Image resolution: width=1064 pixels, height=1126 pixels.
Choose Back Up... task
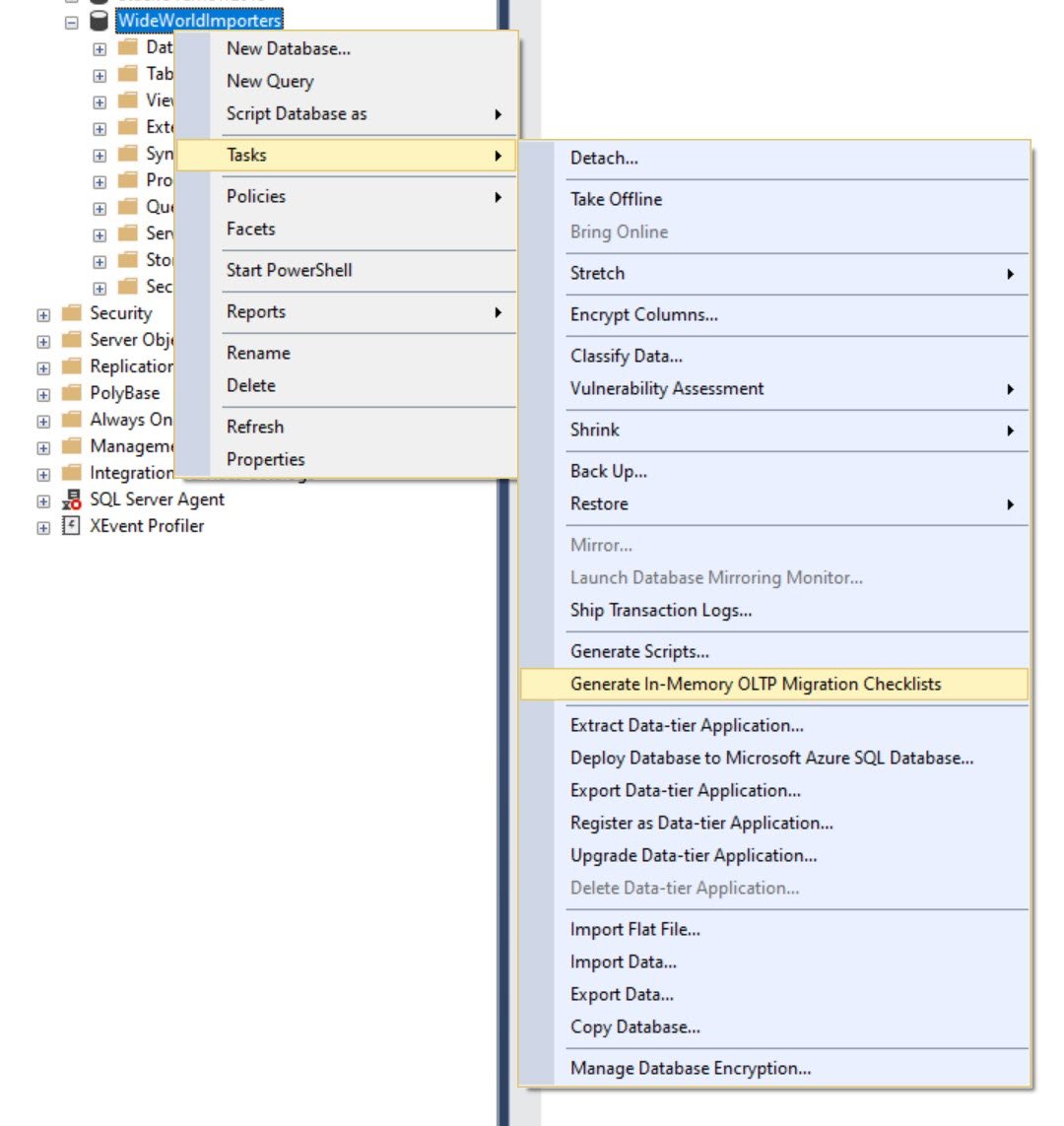click(x=774, y=471)
